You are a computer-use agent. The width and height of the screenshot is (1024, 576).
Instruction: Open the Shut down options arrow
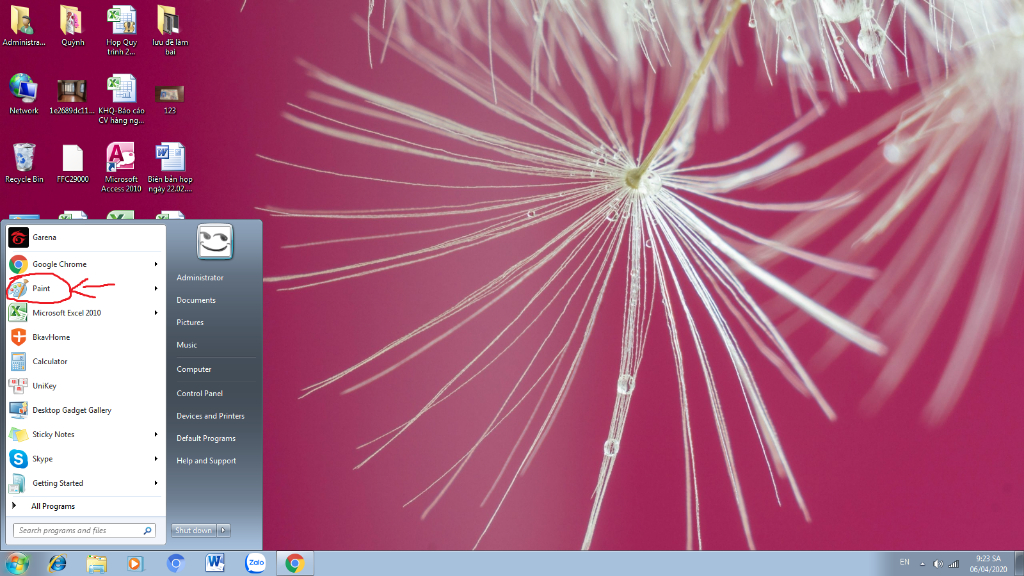224,530
